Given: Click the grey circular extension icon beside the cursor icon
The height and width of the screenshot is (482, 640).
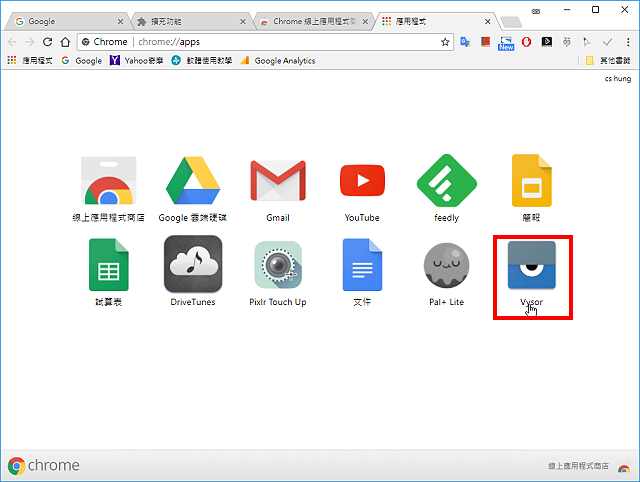Looking at the screenshot, I should point(567,42).
